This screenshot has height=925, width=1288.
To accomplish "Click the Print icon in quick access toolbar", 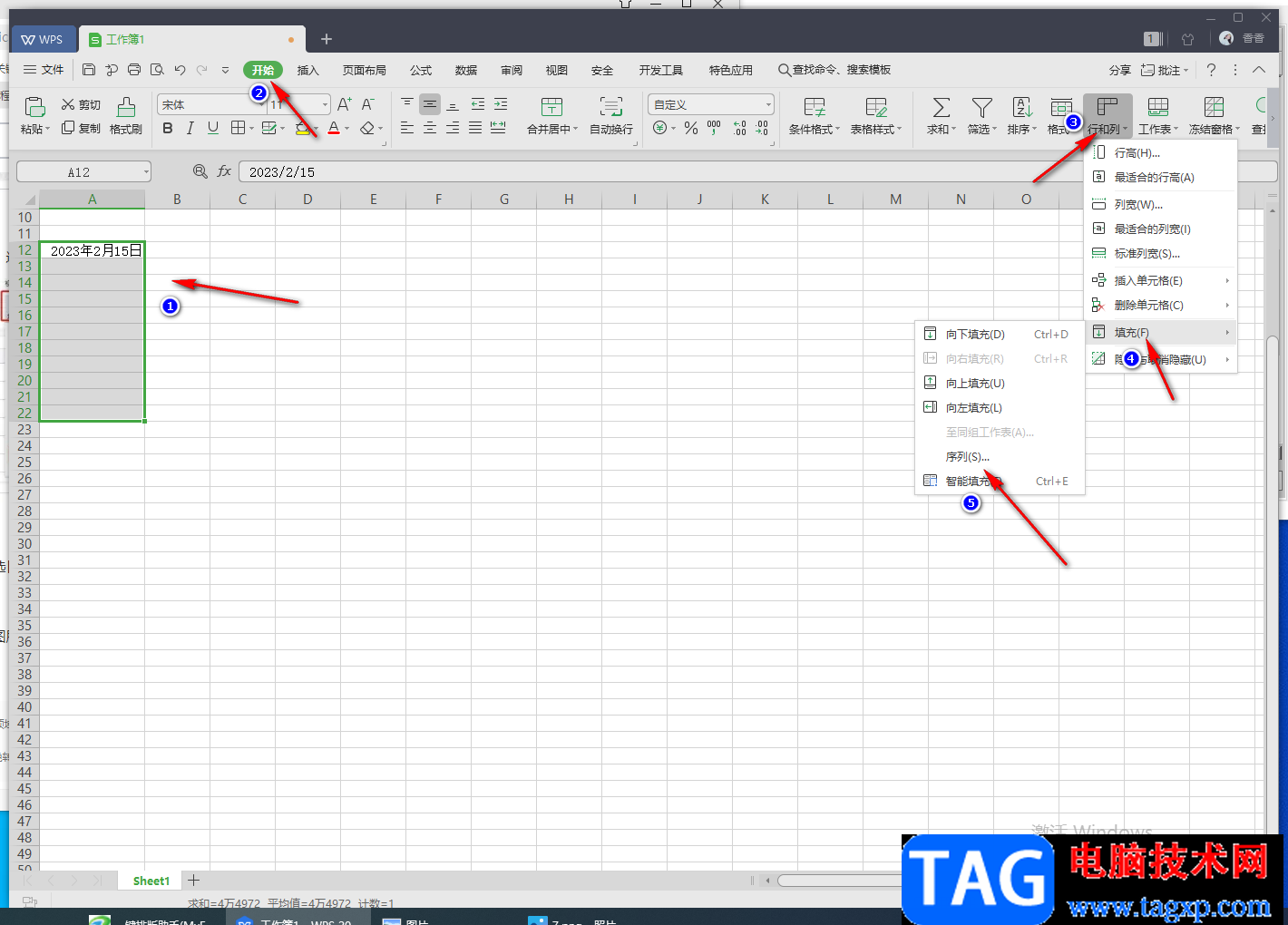I will pos(134,70).
